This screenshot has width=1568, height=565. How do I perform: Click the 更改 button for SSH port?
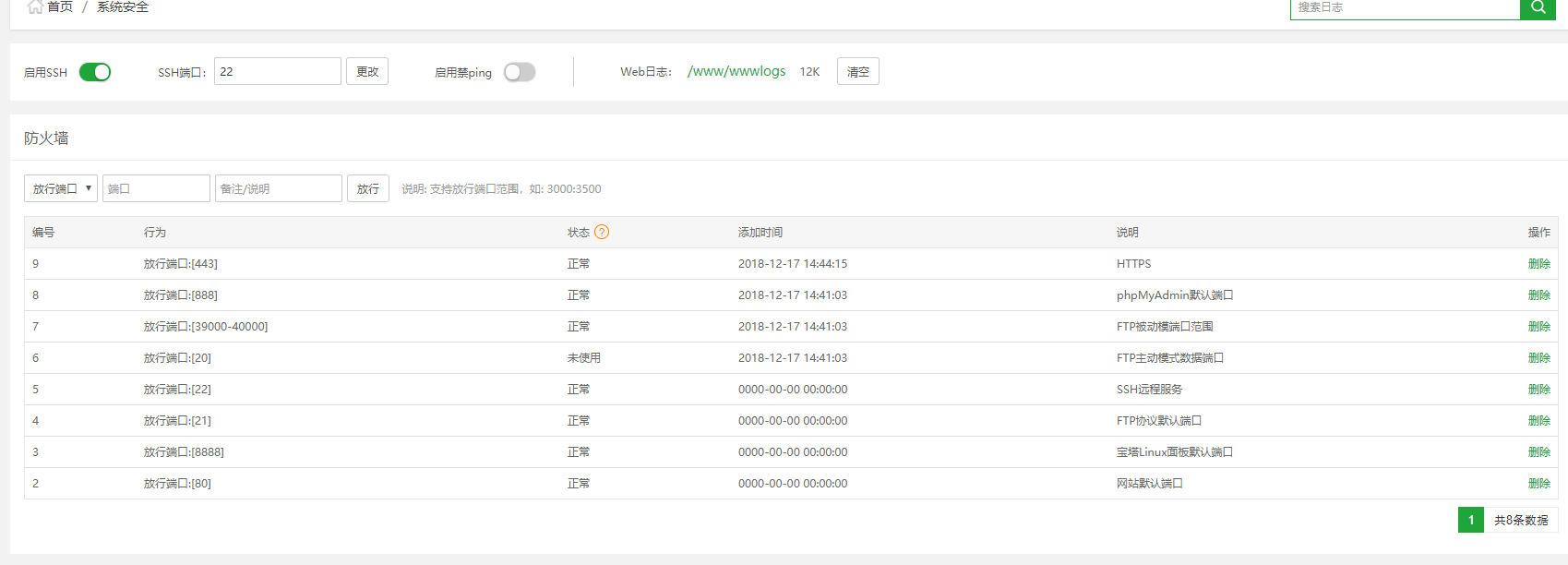[367, 71]
